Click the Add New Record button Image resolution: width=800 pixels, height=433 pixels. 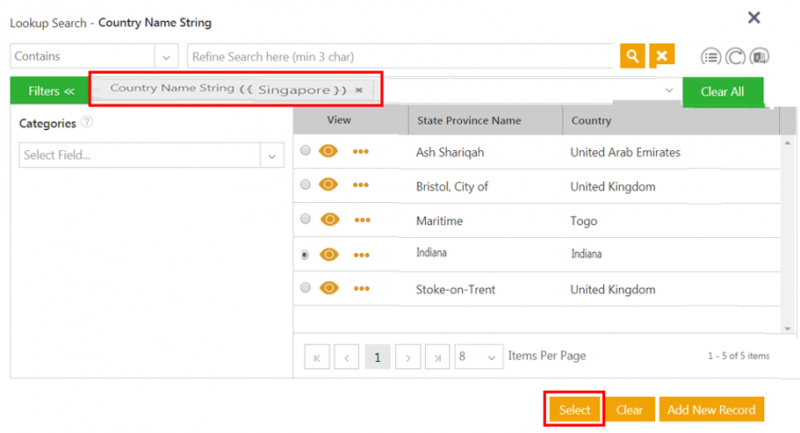pos(711,410)
